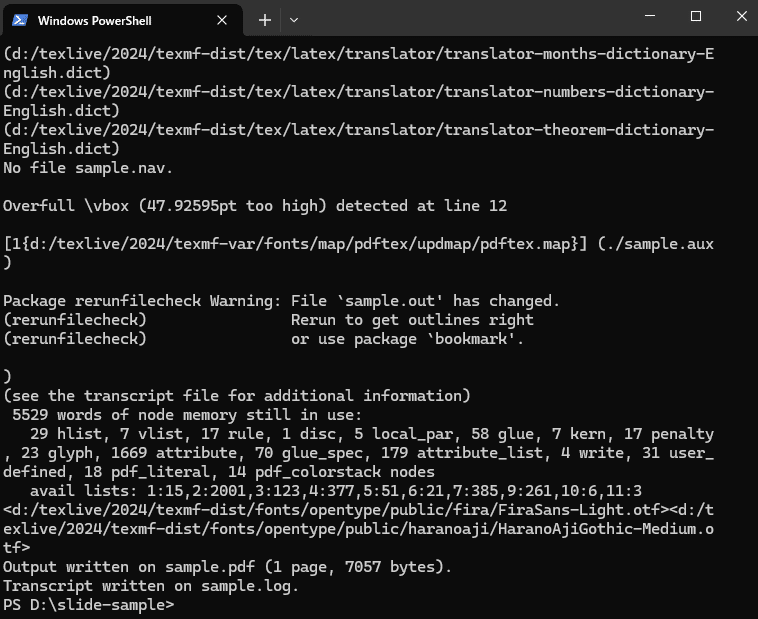Click the PS D:\slide-sample> prompt line

88,605
